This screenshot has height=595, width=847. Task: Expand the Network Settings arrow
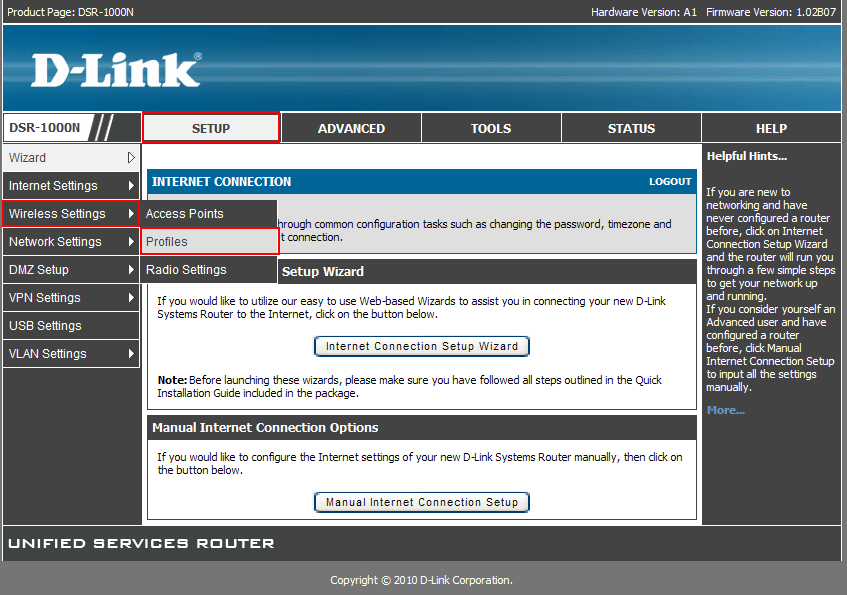131,242
